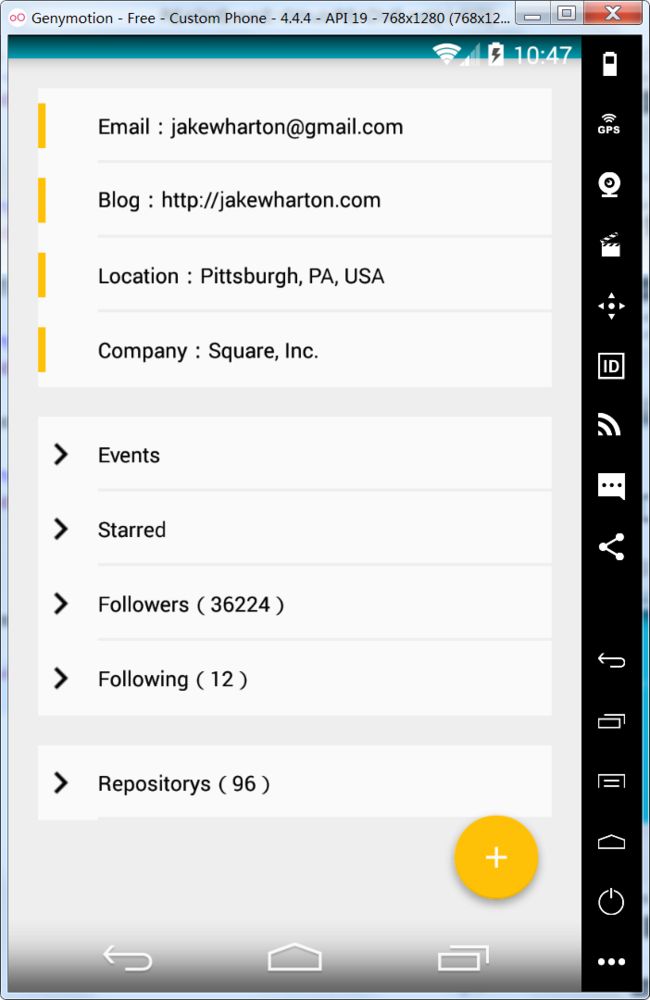Screen dimensions: 650x1000
Task: Expand the Starred row chevron
Action: [61, 529]
